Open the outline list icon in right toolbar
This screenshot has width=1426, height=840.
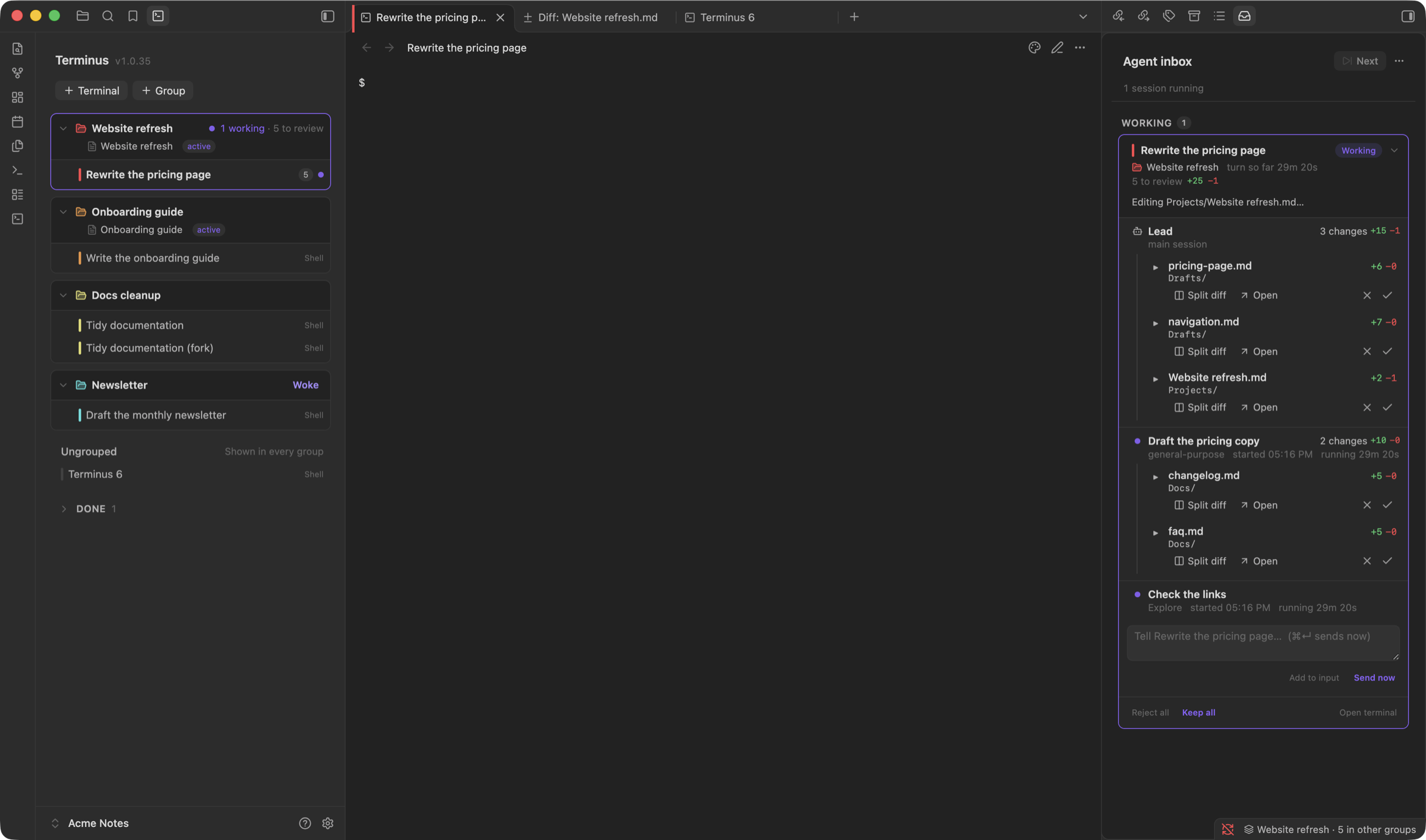click(1219, 16)
